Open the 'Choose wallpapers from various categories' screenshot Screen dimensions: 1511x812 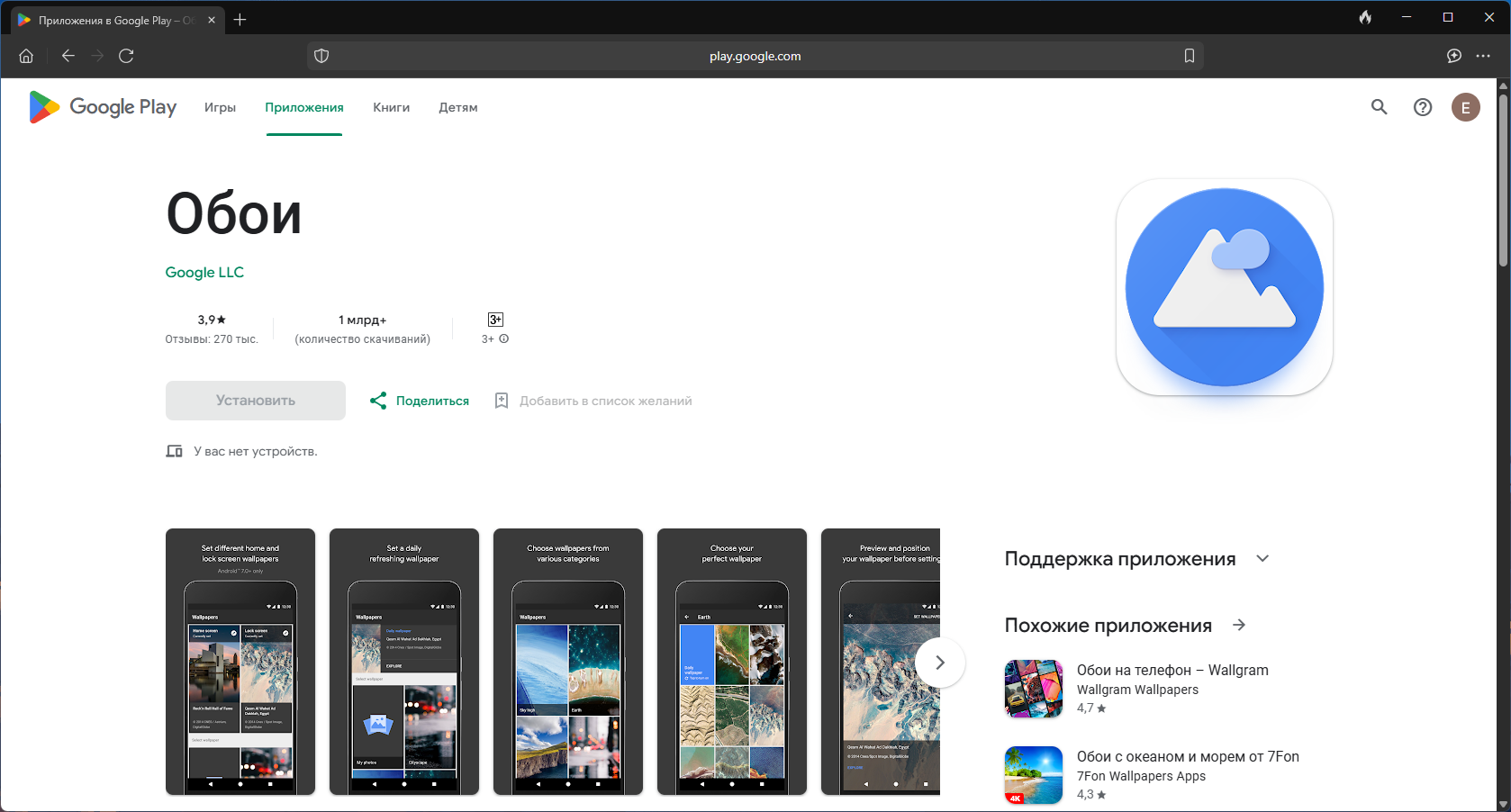pos(568,662)
